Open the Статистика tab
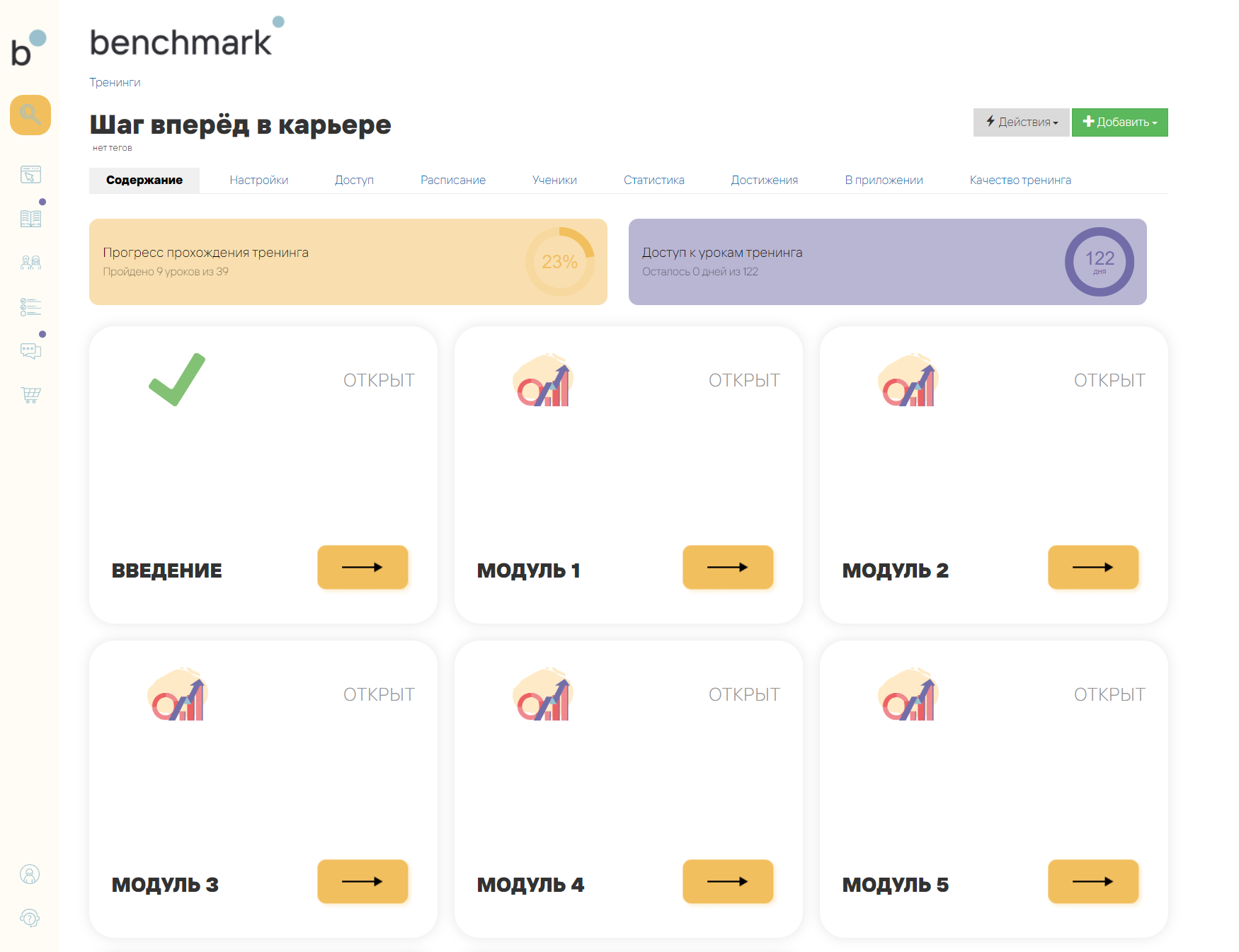The width and height of the screenshot is (1239, 952). [x=653, y=180]
